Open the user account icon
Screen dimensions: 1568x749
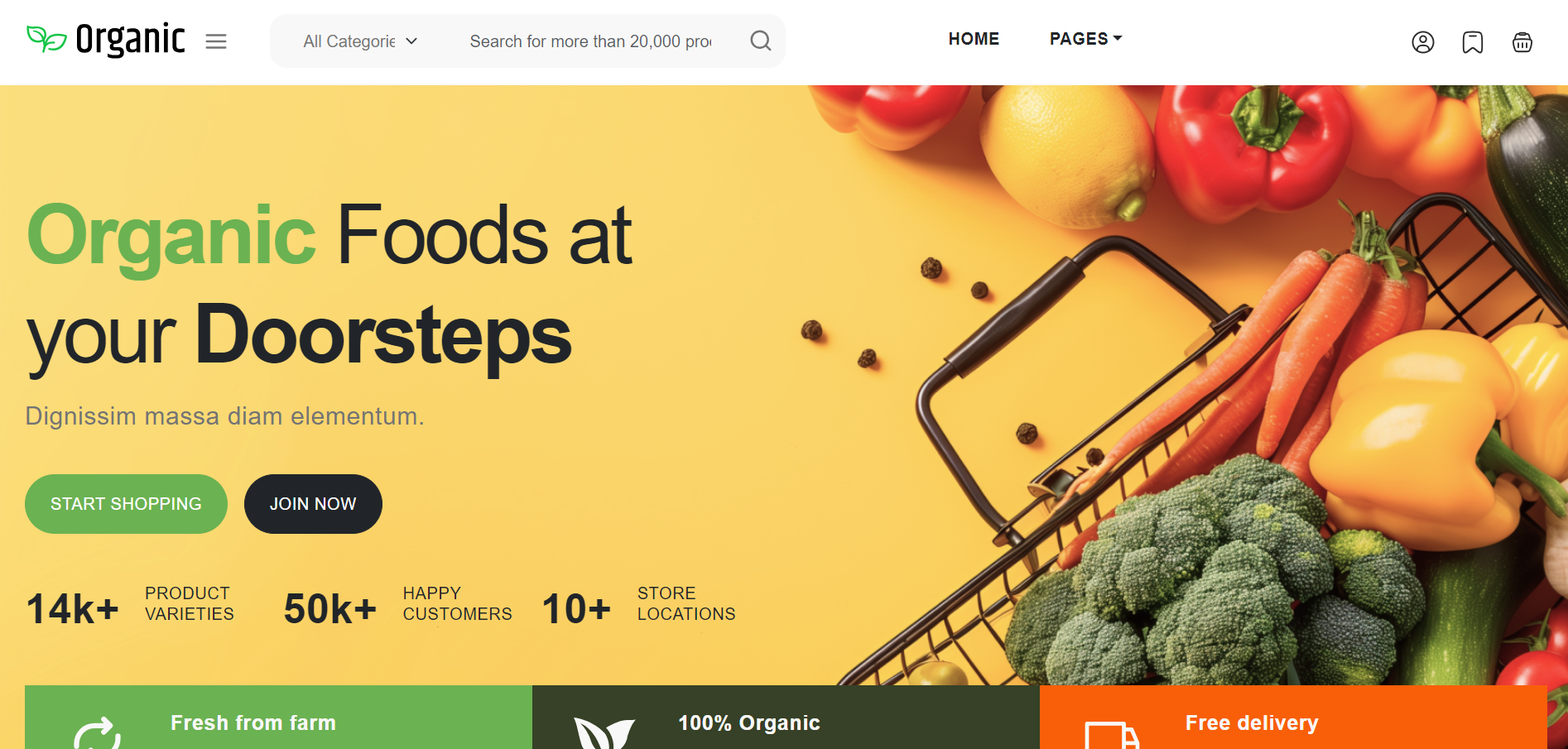1422,42
